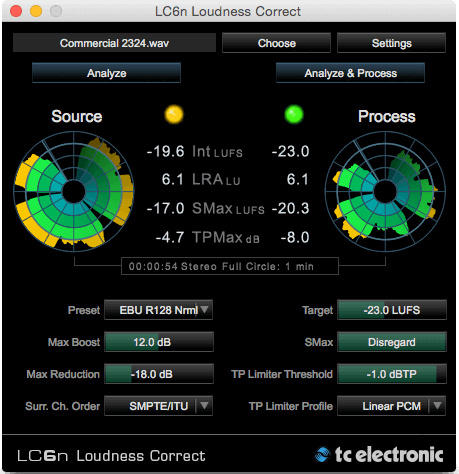Start the Analyze button
The width and height of the screenshot is (459, 474).
(106, 73)
